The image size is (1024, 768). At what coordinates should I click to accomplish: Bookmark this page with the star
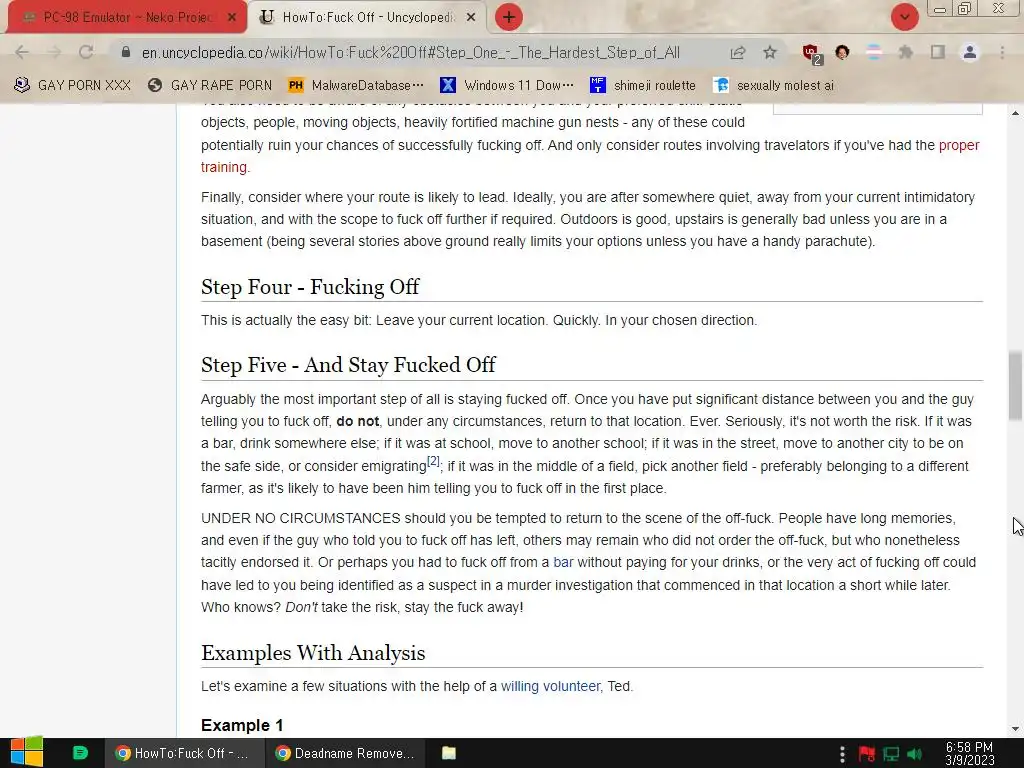coord(770,52)
